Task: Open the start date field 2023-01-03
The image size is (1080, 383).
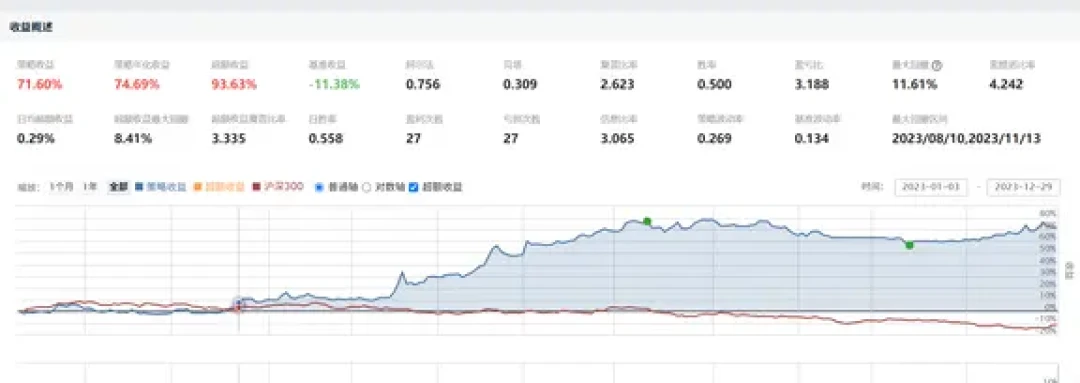Action: pyautogui.click(x=931, y=187)
